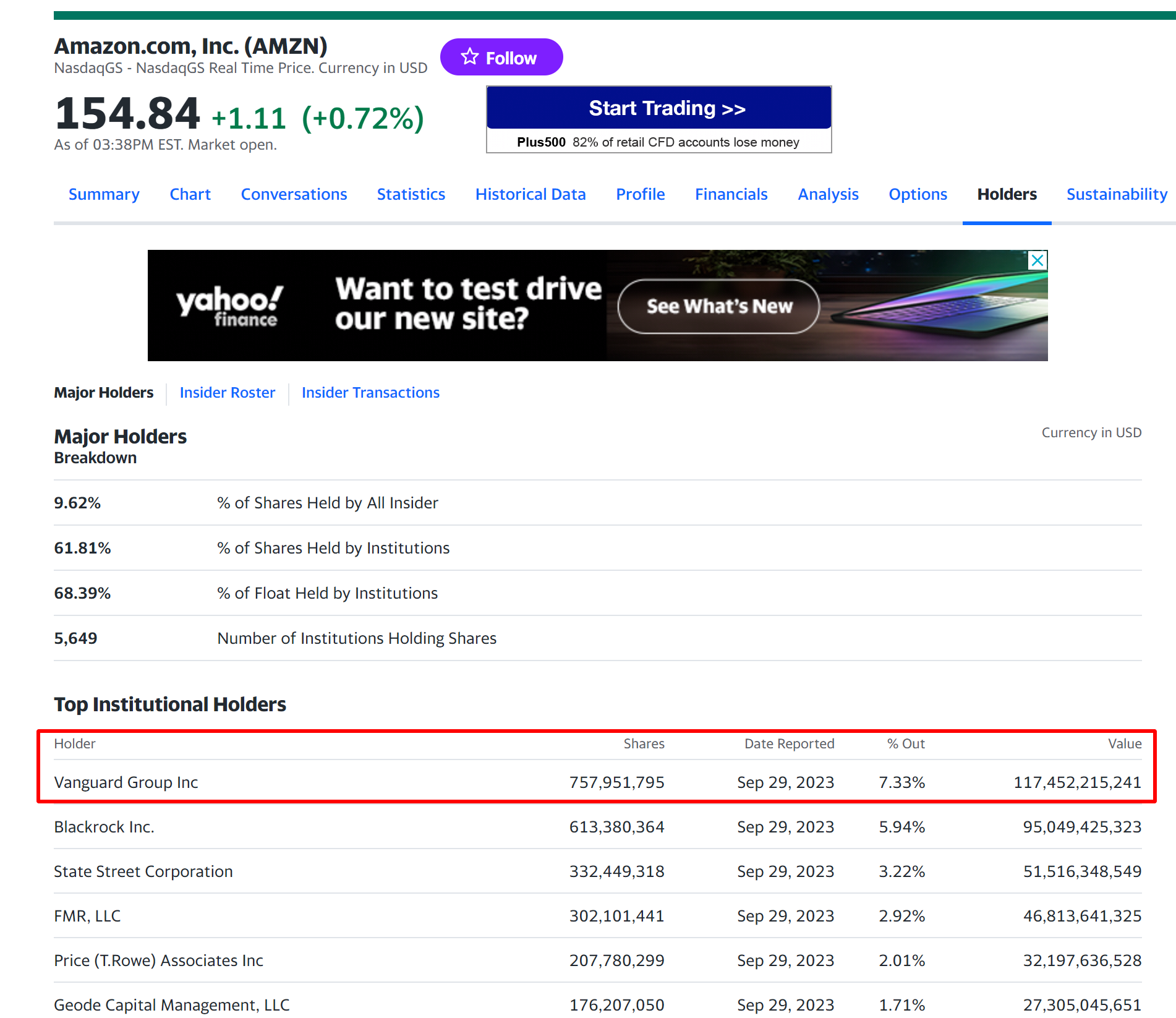Click the Start Trading button

(658, 108)
